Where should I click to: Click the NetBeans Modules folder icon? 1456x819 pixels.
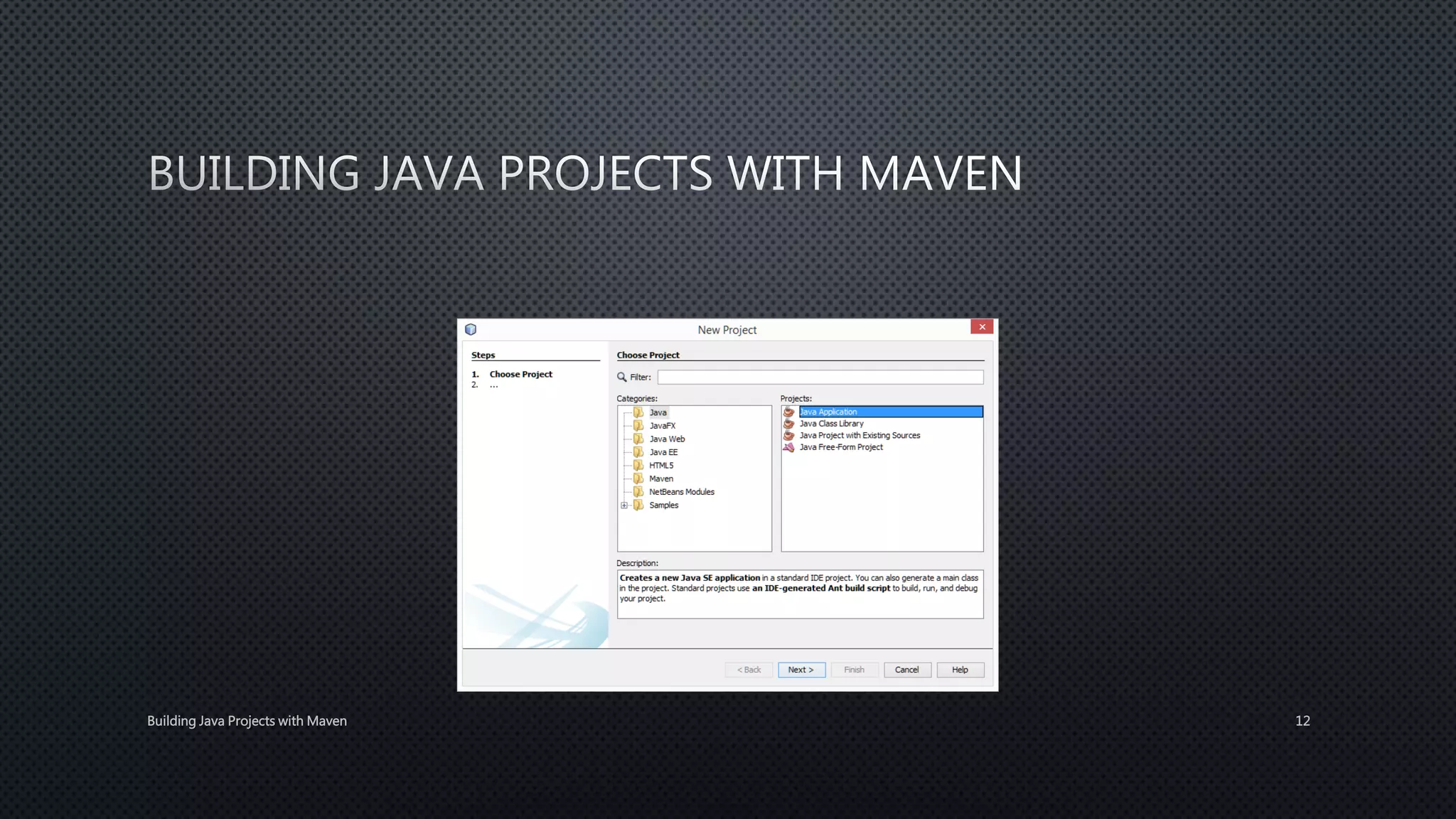(x=638, y=492)
